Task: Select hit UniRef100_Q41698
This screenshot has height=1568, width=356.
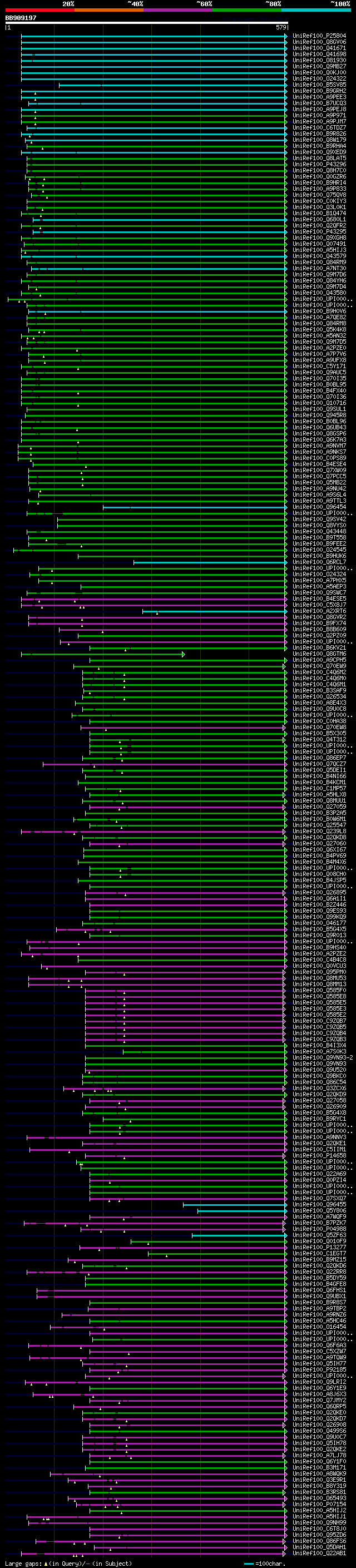Action: [x=319, y=54]
